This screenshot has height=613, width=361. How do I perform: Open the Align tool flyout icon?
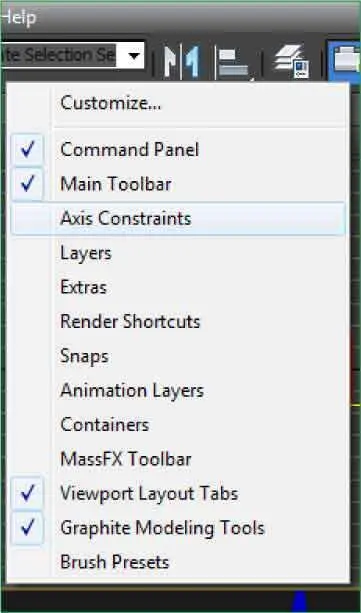(234, 63)
